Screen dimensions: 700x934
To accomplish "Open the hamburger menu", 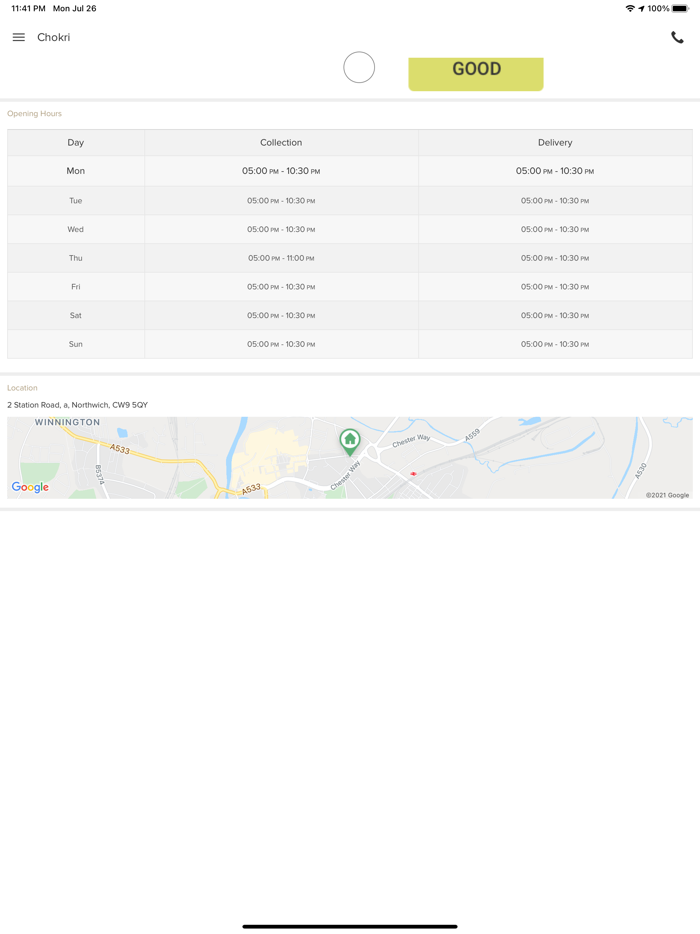I will [19, 38].
